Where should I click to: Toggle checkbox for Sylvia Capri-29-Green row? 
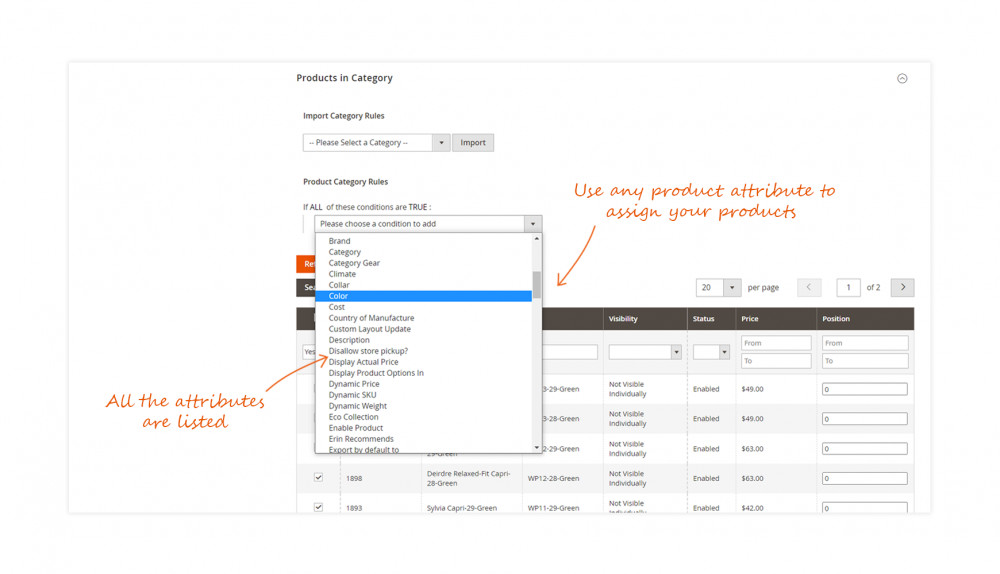(x=318, y=507)
